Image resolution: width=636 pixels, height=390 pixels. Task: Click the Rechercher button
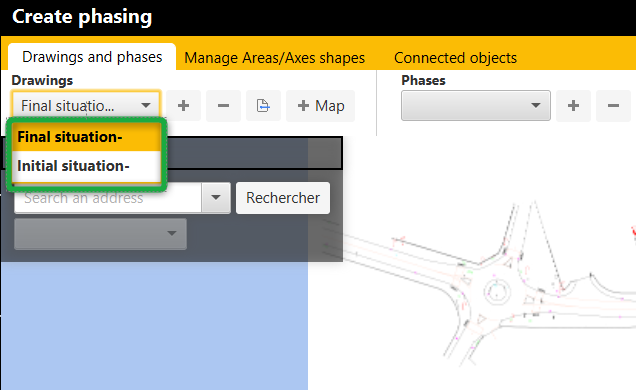(x=283, y=198)
